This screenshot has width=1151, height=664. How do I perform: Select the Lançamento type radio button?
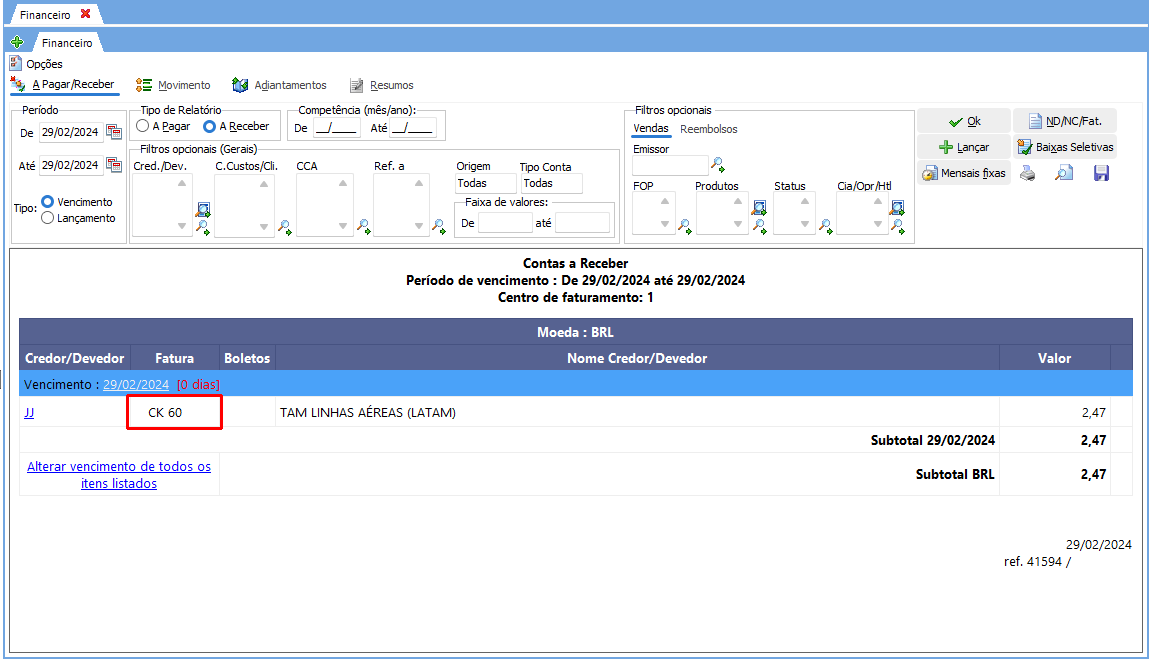click(48, 218)
